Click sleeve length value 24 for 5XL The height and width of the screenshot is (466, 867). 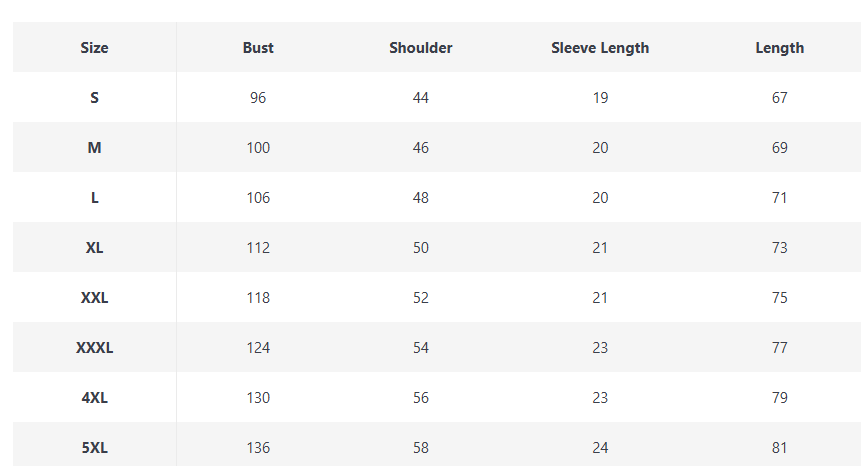pos(600,447)
